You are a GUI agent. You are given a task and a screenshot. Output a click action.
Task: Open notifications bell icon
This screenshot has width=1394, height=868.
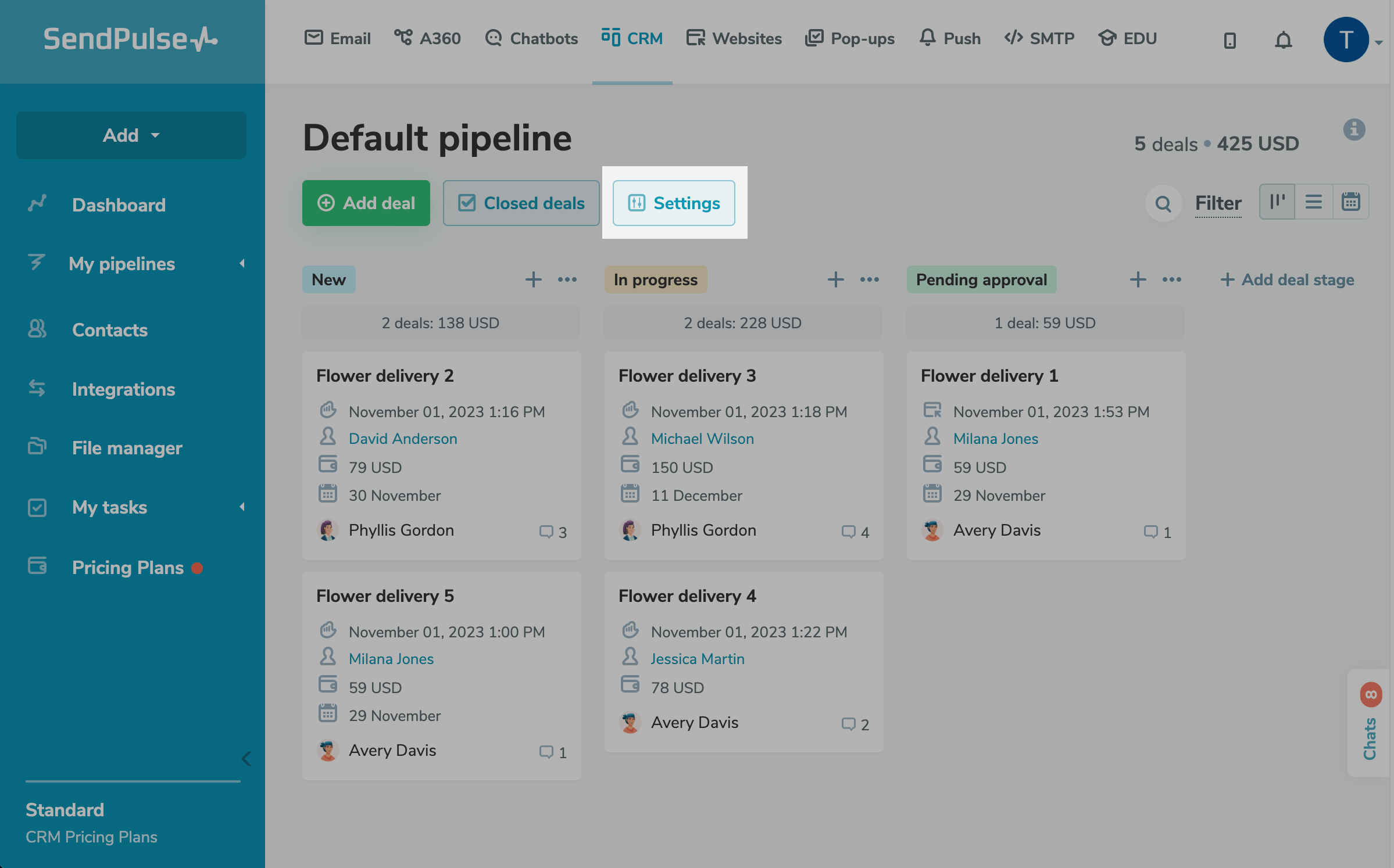[1283, 40]
